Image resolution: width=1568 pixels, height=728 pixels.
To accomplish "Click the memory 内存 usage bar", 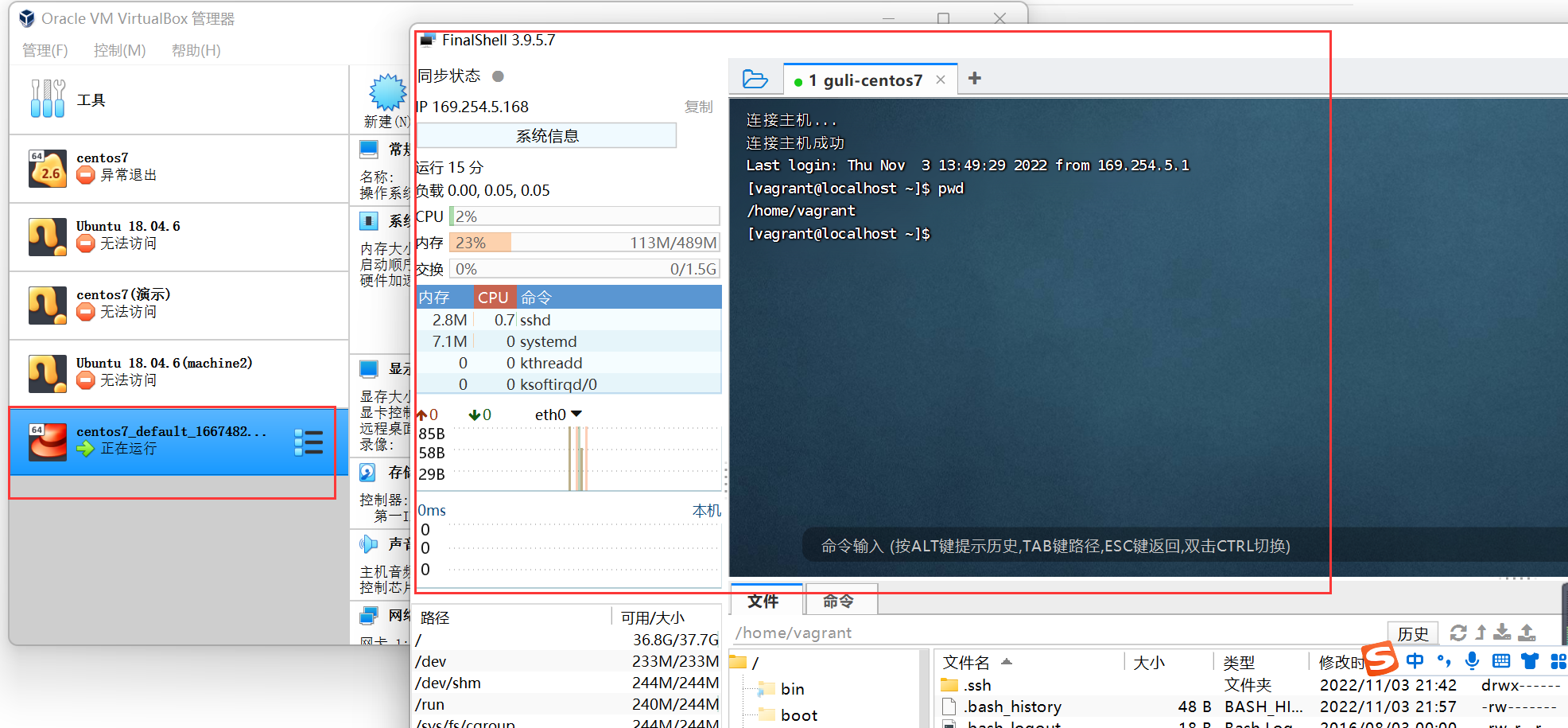I will (584, 243).
